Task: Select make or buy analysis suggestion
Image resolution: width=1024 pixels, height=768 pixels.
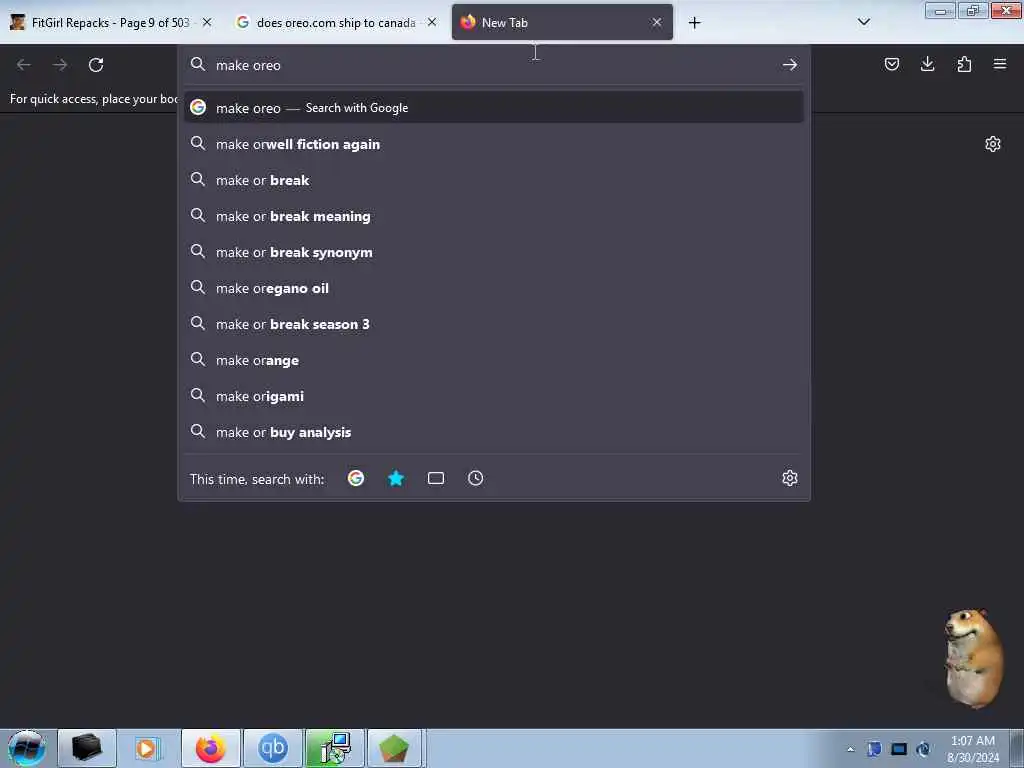Action: [x=493, y=432]
